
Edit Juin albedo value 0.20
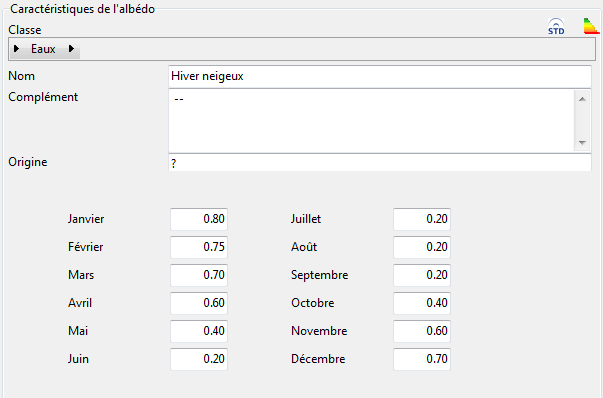click(x=199, y=360)
